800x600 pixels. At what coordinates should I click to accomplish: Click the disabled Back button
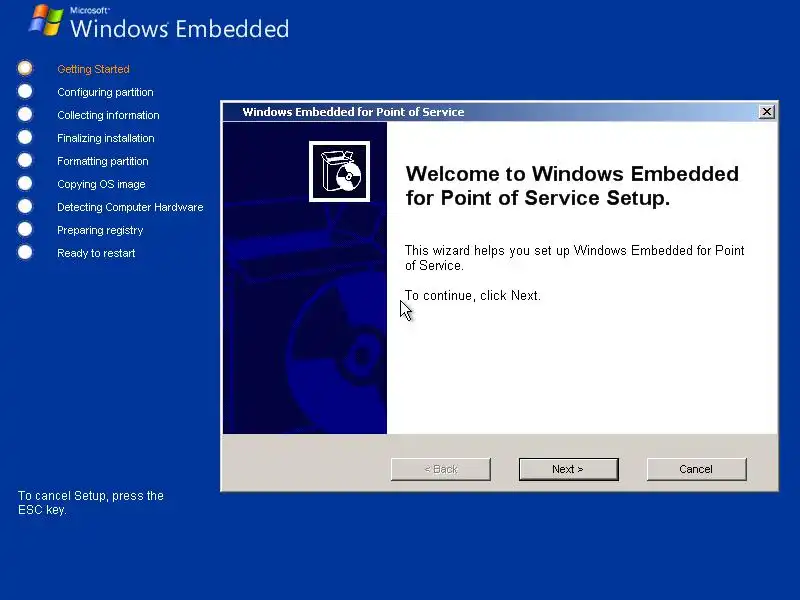tap(441, 469)
